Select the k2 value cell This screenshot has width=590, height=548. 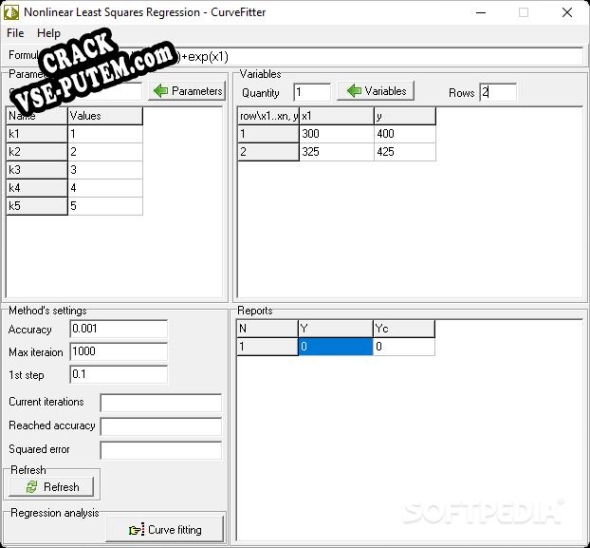(x=105, y=152)
